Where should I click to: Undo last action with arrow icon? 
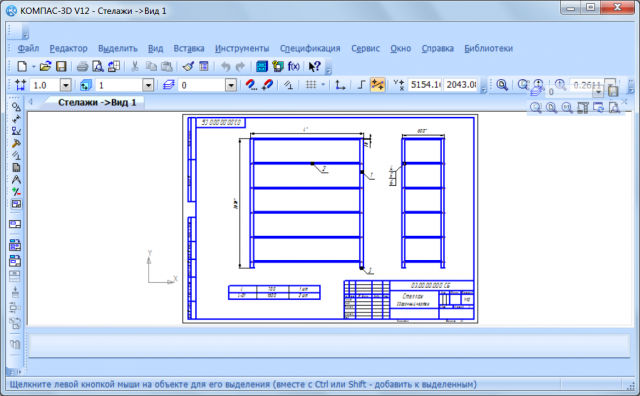click(x=225, y=66)
